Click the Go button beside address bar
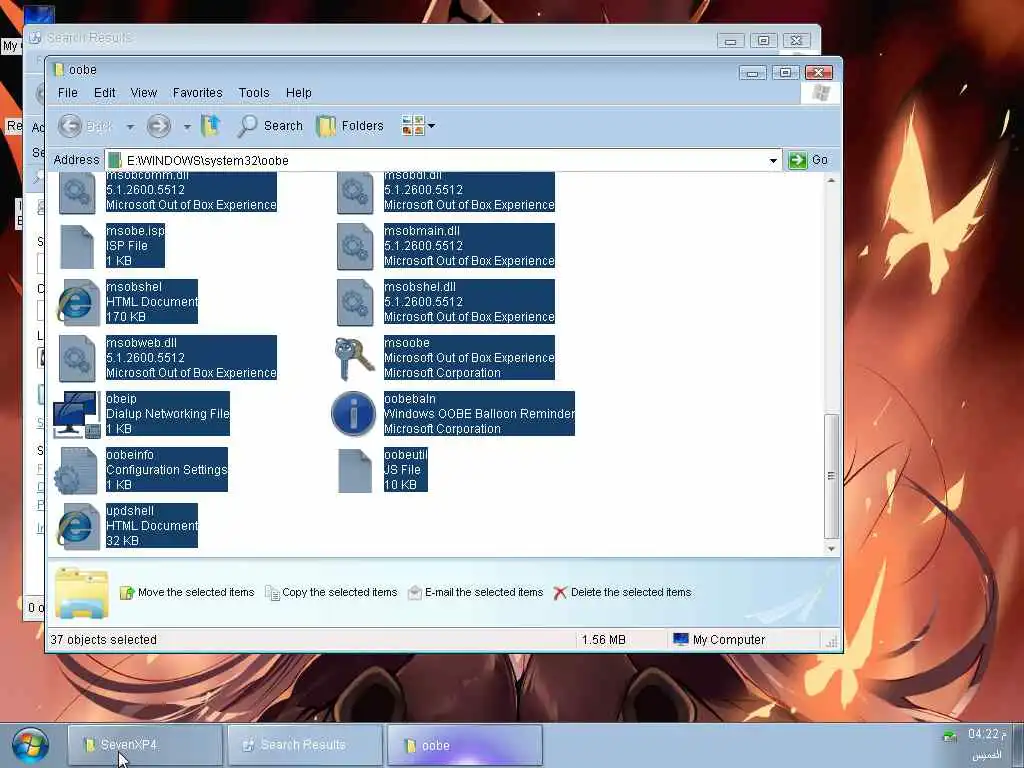This screenshot has width=1024, height=768. click(x=808, y=160)
